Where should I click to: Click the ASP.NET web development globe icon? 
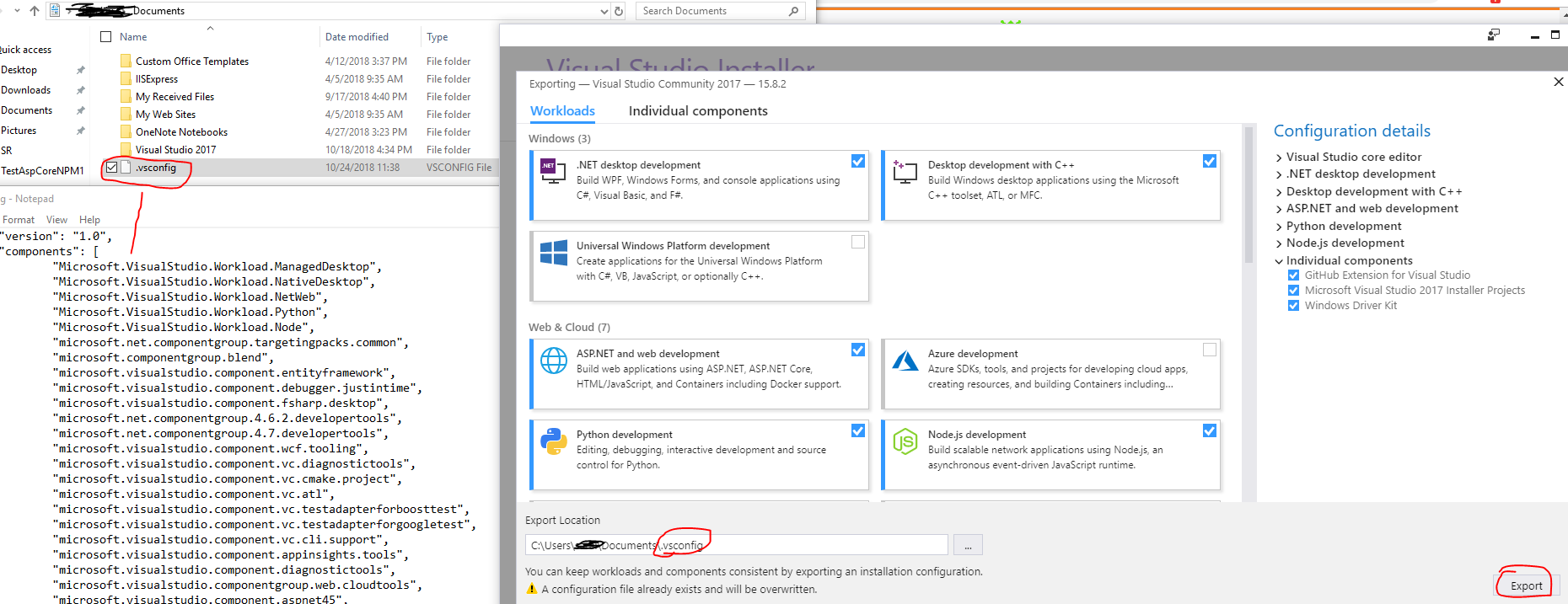tap(553, 361)
